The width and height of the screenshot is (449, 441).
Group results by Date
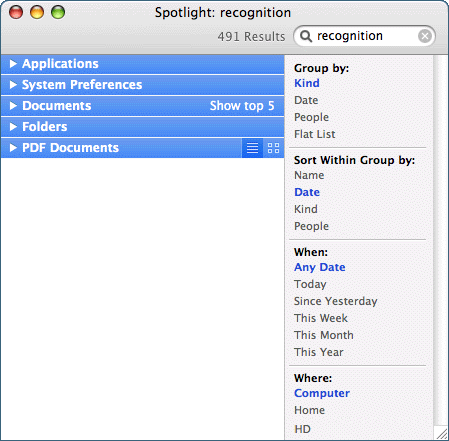click(x=306, y=100)
